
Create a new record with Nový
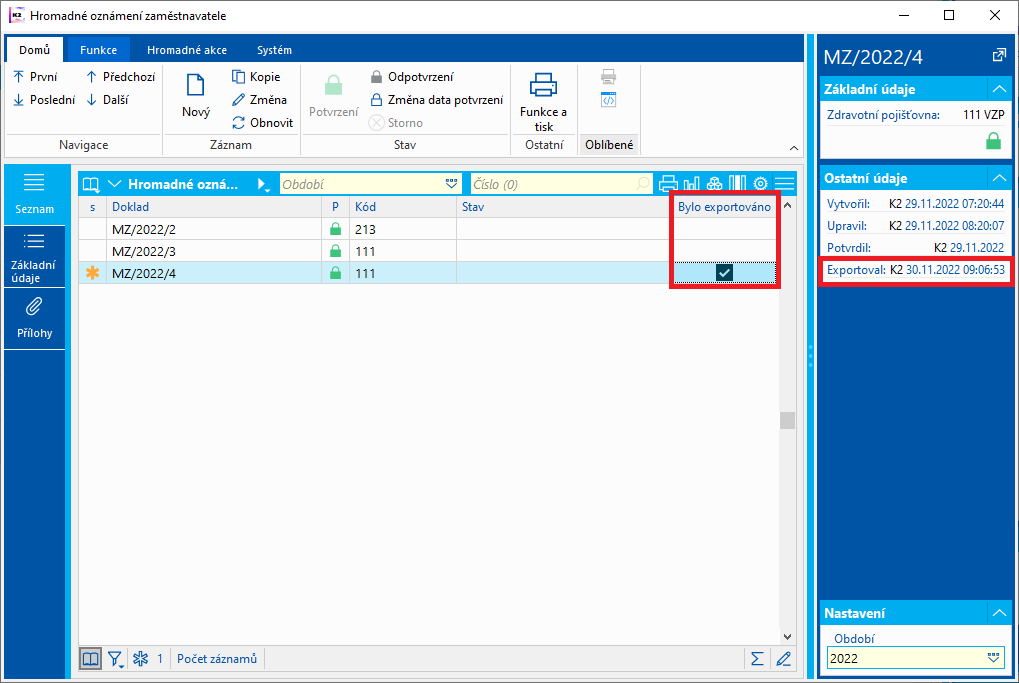coord(196,95)
